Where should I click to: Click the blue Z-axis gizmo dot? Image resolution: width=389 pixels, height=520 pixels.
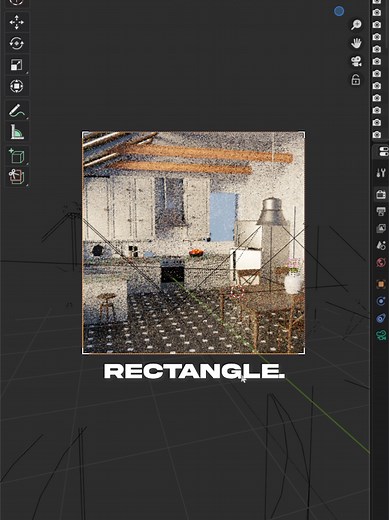tap(339, 11)
